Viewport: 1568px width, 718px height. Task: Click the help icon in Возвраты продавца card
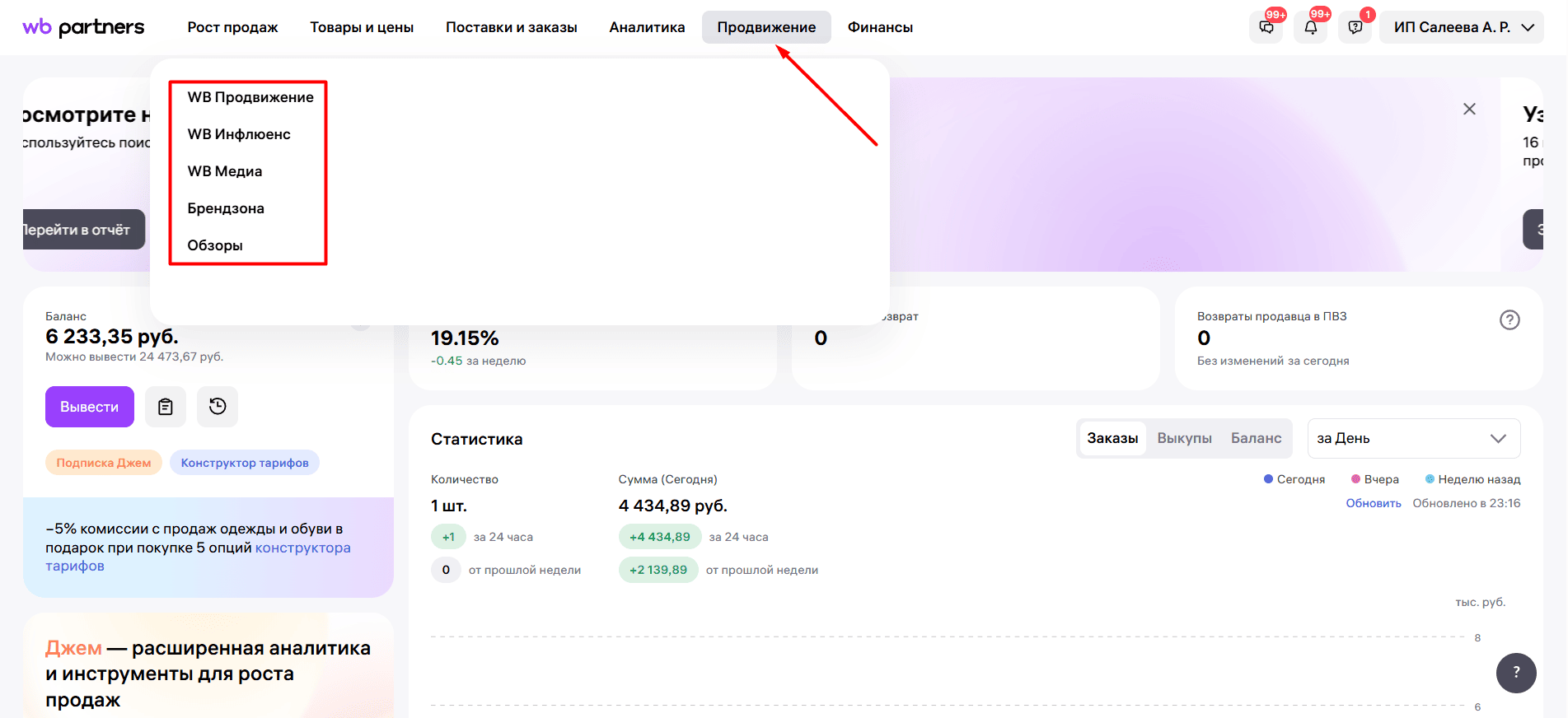(1509, 320)
